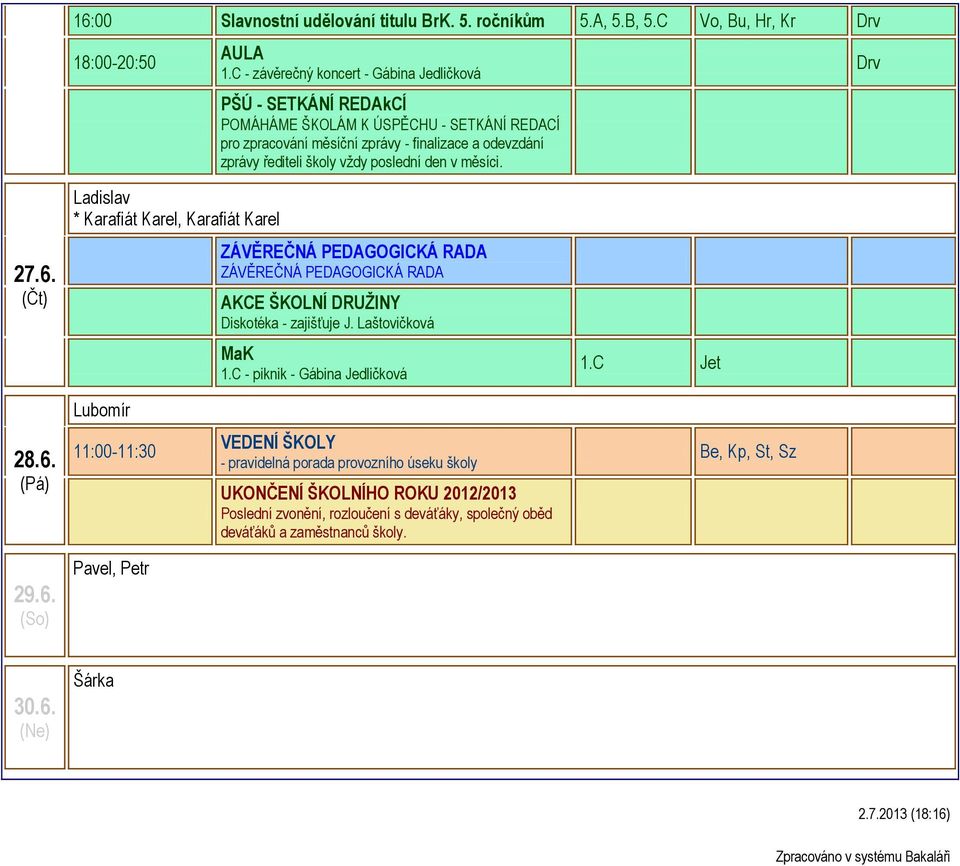The height and width of the screenshot is (866, 960).
Task: Click the '(Ne)' weekday label
Action: 34,731
